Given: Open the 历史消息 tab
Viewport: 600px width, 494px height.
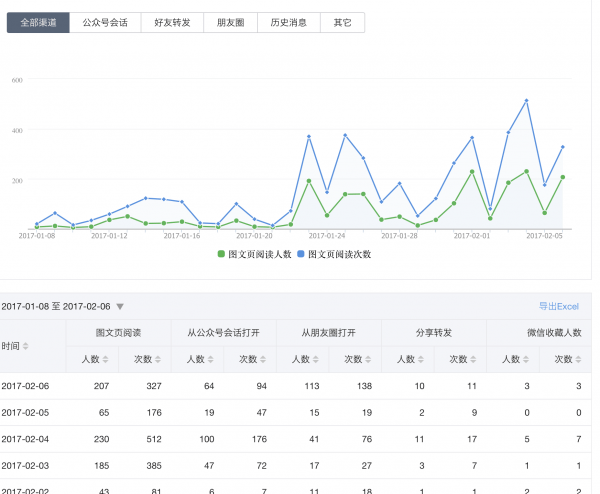Looking at the screenshot, I should pos(289,23).
